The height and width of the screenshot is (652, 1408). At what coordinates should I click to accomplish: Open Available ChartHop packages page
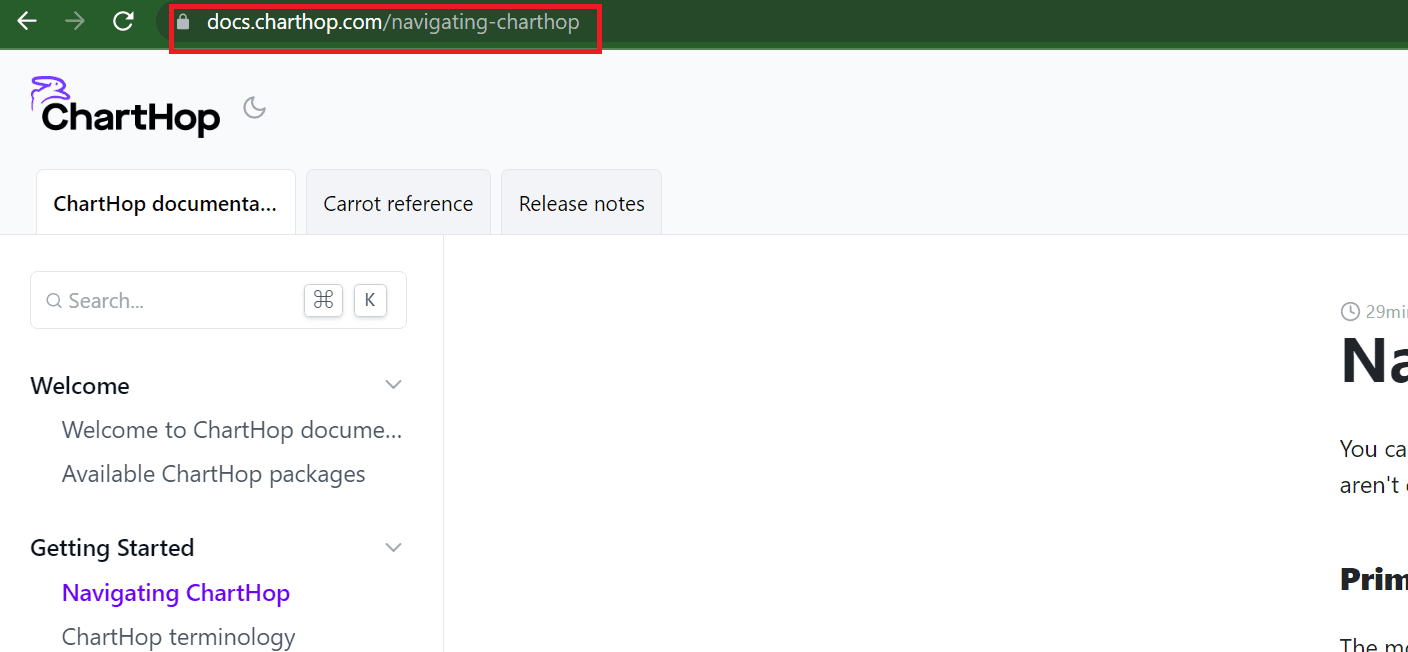(213, 474)
